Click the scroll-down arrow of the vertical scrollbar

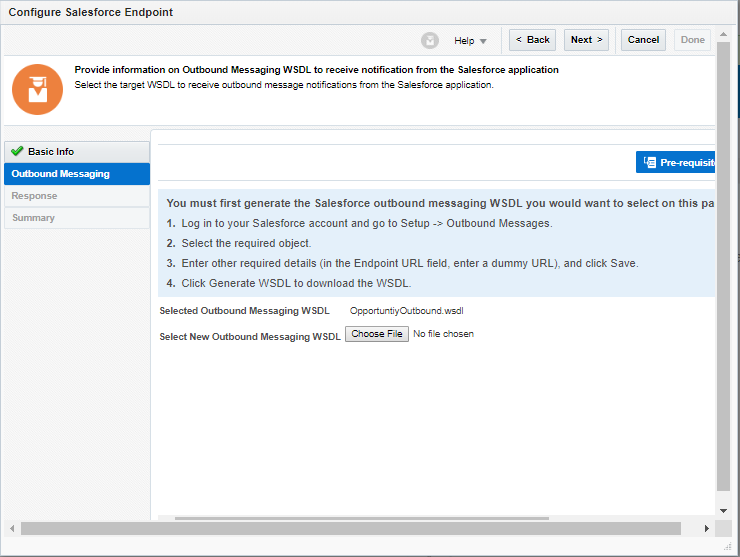[x=723, y=511]
